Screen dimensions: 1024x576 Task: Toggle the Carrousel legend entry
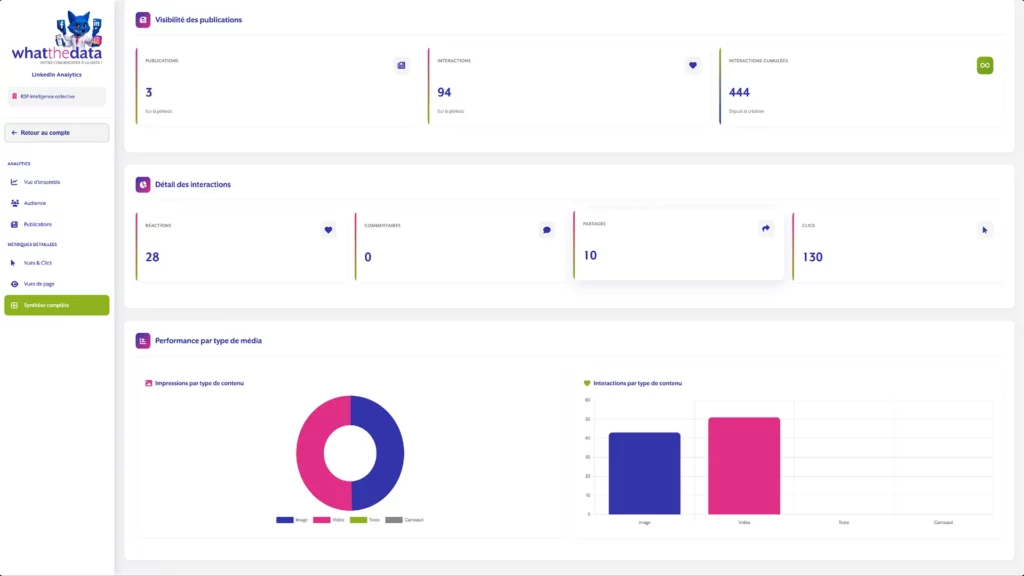pos(405,520)
